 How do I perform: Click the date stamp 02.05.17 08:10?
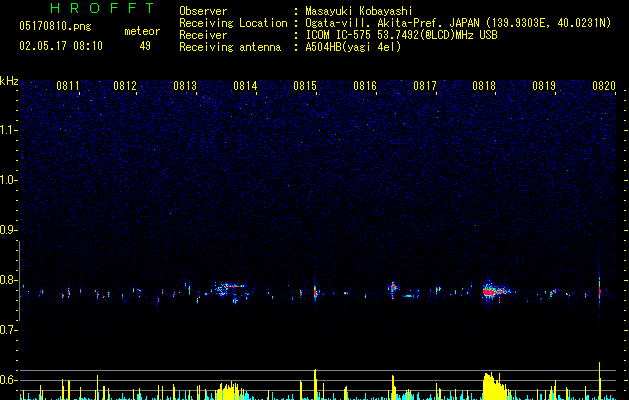pos(61,46)
